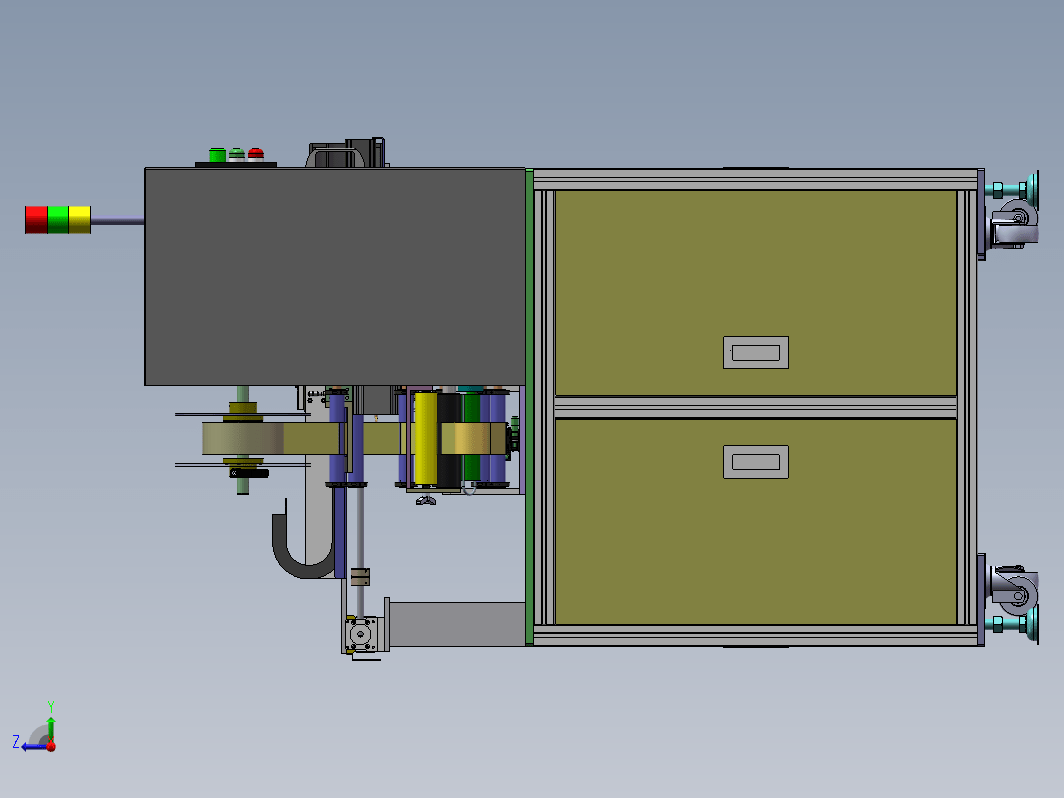The height and width of the screenshot is (798, 1064).
Task: Select the thin rod holding the signal tower
Action: (117, 221)
